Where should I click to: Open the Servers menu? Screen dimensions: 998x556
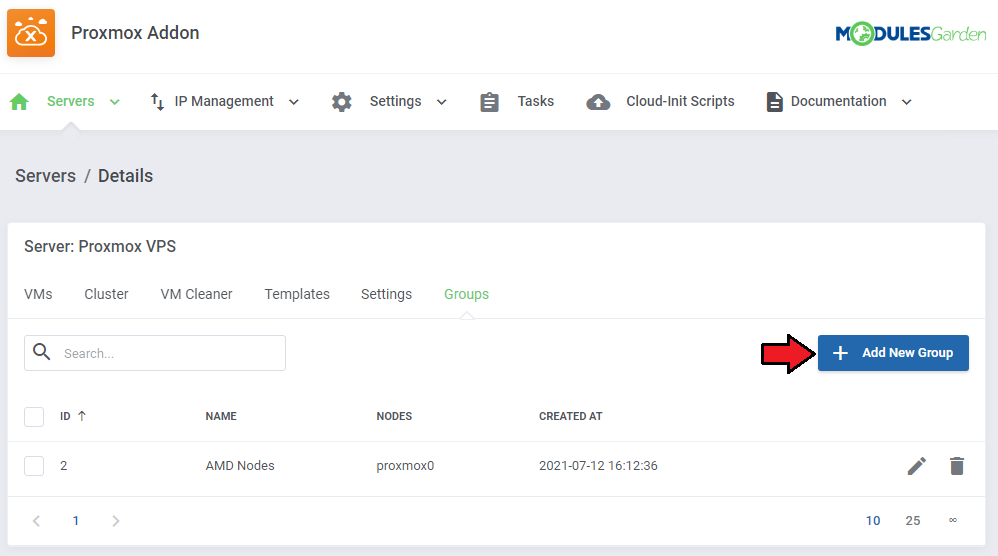[x=71, y=101]
